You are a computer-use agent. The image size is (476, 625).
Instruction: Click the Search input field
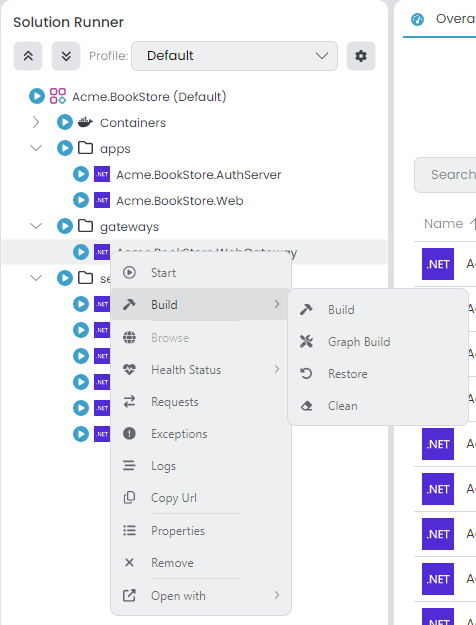(x=445, y=175)
